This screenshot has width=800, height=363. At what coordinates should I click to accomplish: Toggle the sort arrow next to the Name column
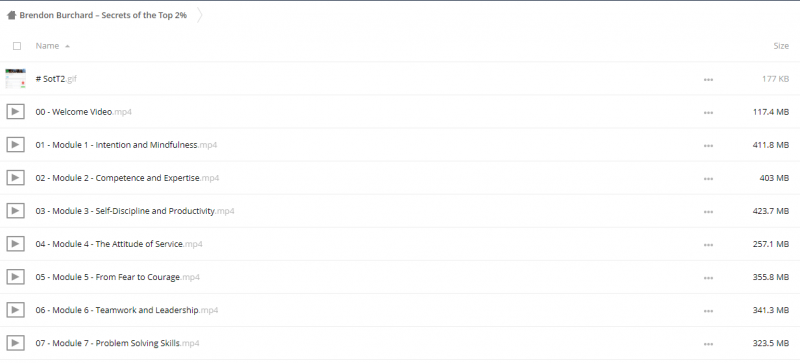[67, 46]
